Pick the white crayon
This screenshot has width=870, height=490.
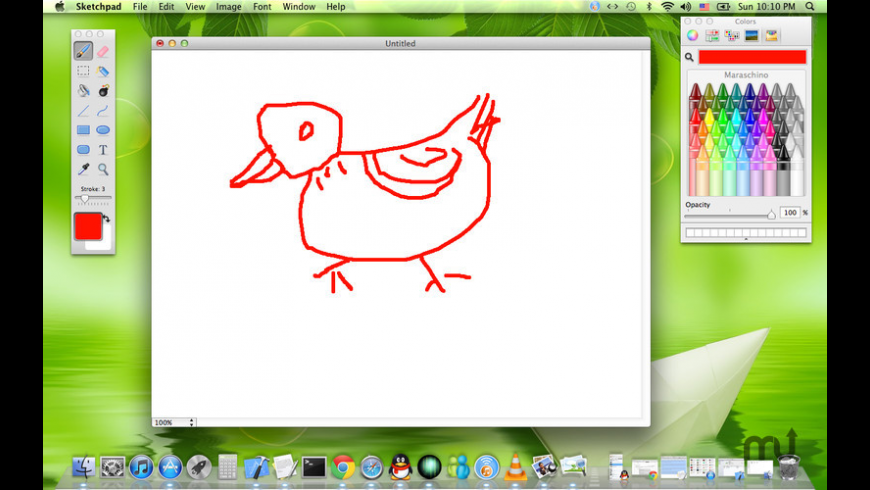[797, 172]
